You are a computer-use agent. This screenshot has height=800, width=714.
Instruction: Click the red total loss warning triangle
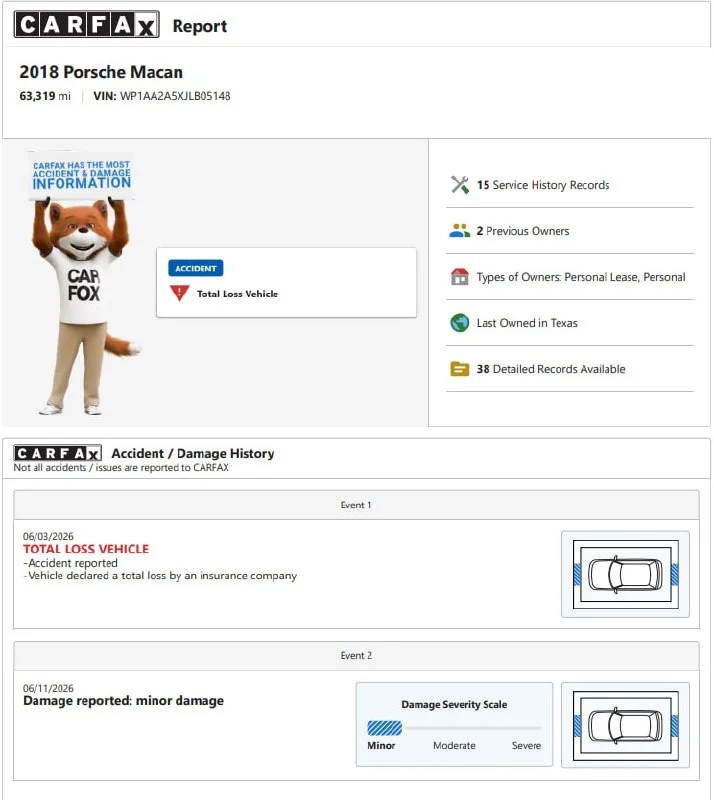(x=179, y=293)
